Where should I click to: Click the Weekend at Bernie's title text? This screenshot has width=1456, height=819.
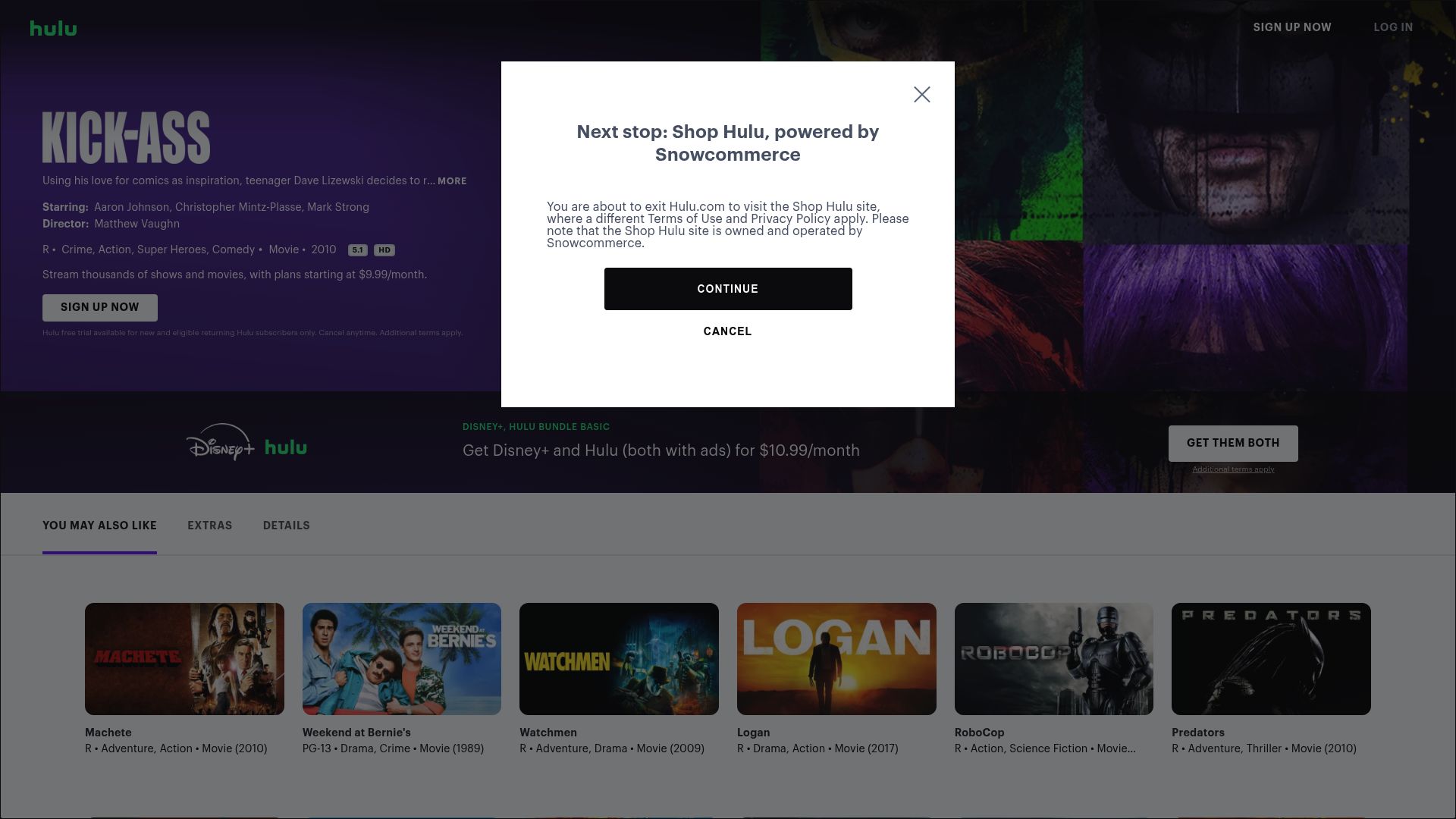pyautogui.click(x=356, y=733)
